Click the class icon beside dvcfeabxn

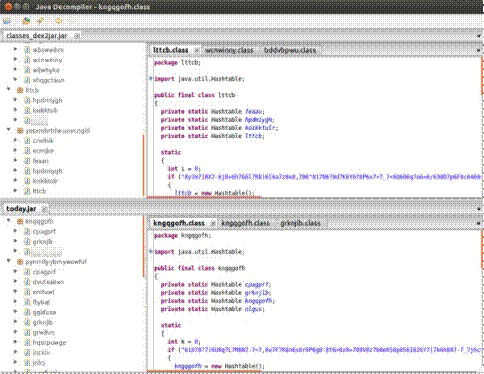point(27,282)
